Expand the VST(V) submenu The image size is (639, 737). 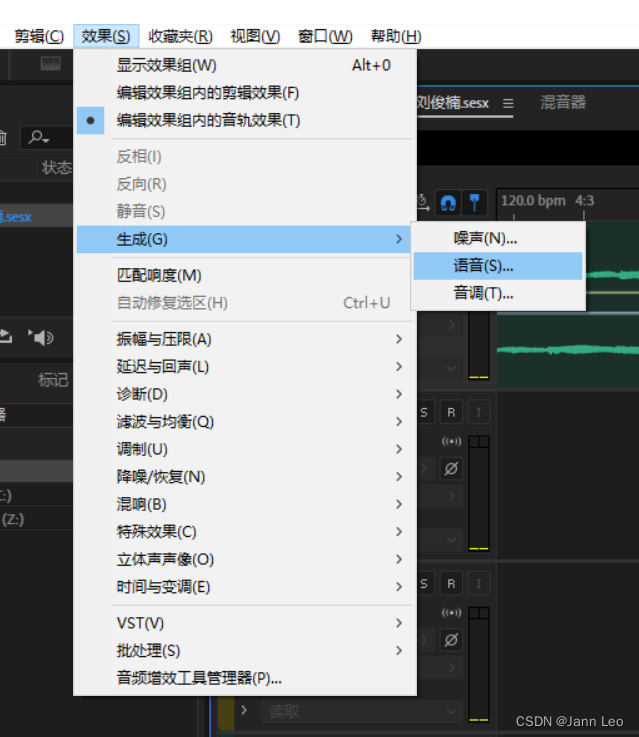point(245,623)
